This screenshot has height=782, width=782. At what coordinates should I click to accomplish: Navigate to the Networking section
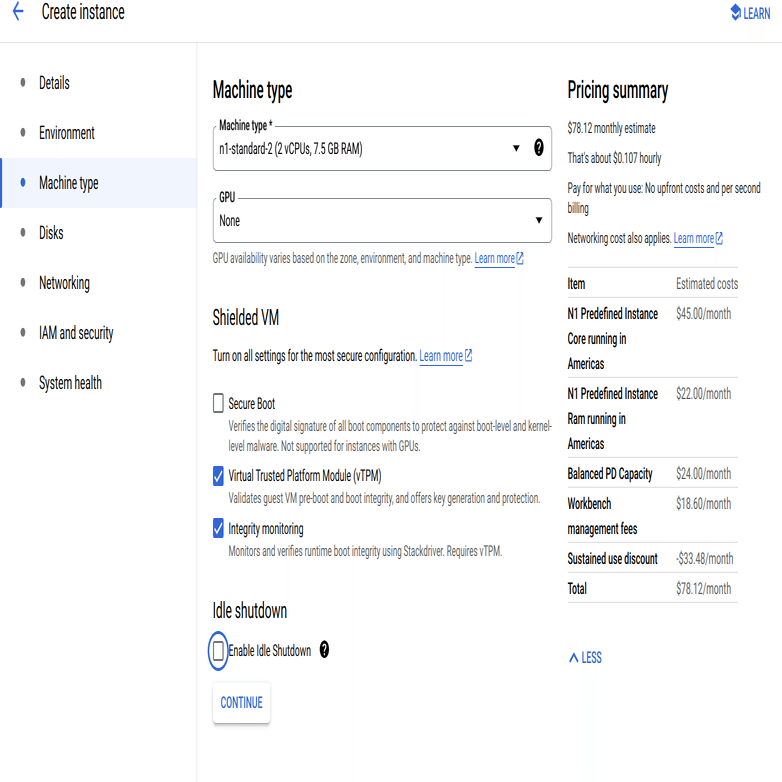click(x=64, y=283)
